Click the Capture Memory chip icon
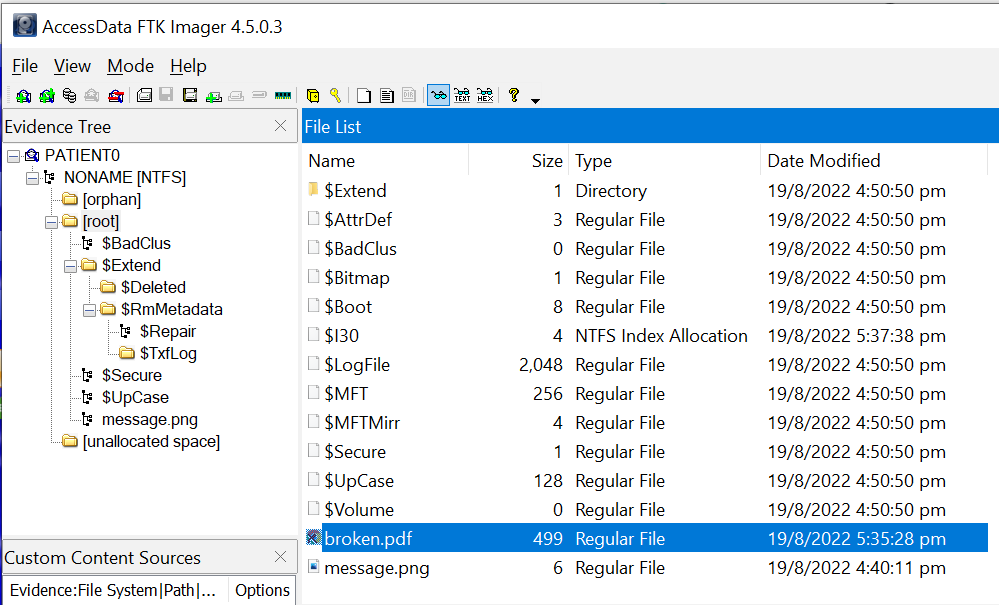This screenshot has width=999, height=605. coord(282,96)
